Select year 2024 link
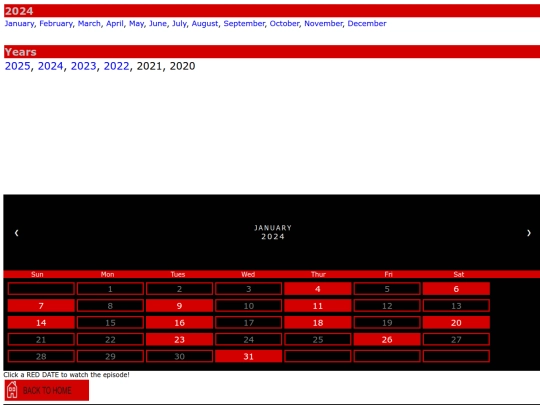The height and width of the screenshot is (405, 540). click(x=50, y=66)
